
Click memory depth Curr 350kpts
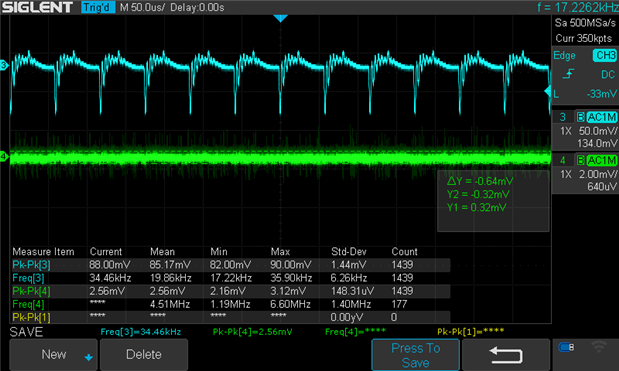[x=583, y=38]
